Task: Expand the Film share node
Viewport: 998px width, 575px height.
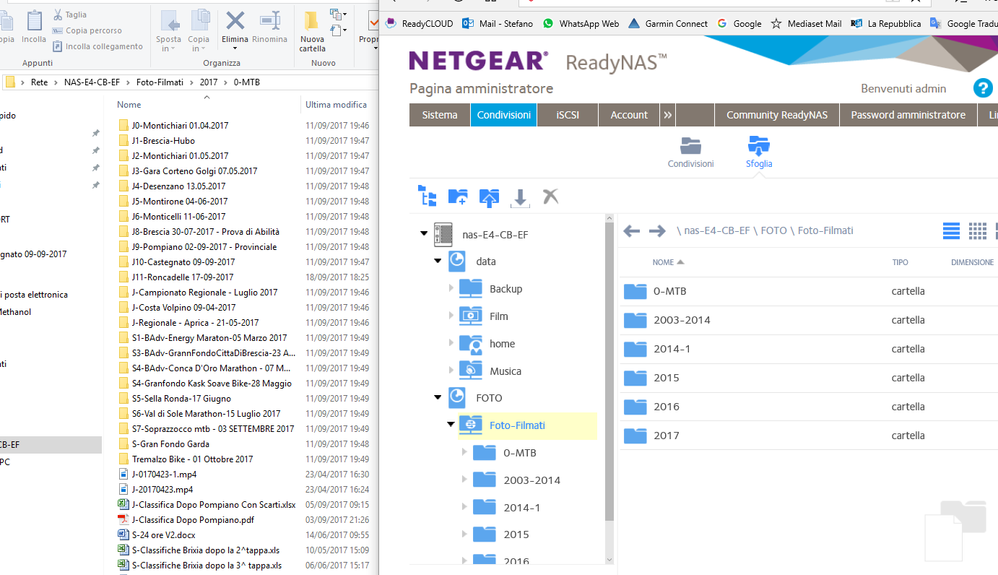Action: (451, 315)
